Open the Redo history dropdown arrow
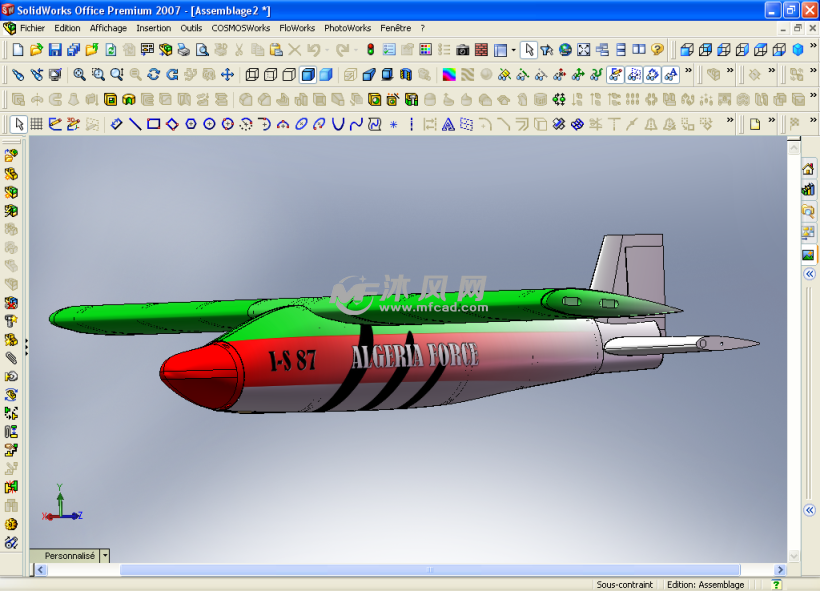This screenshot has width=820, height=591. point(356,50)
